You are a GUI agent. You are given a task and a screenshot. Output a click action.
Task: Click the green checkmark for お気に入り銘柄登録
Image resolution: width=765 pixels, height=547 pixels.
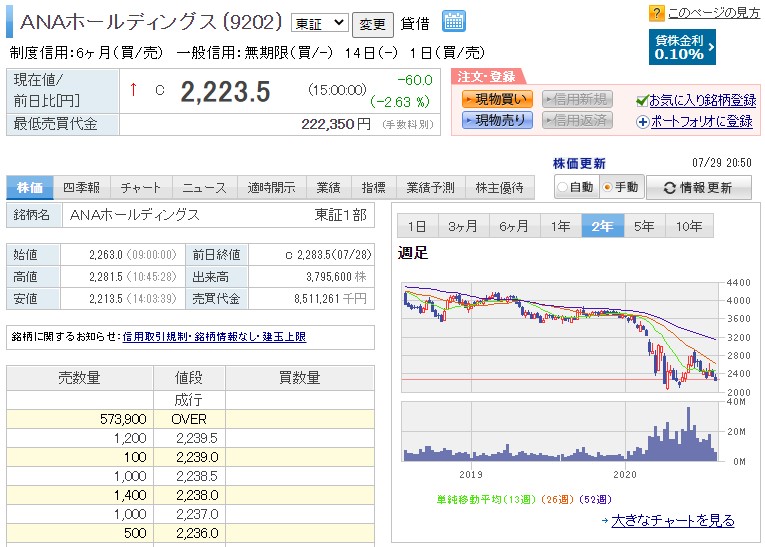click(x=642, y=101)
